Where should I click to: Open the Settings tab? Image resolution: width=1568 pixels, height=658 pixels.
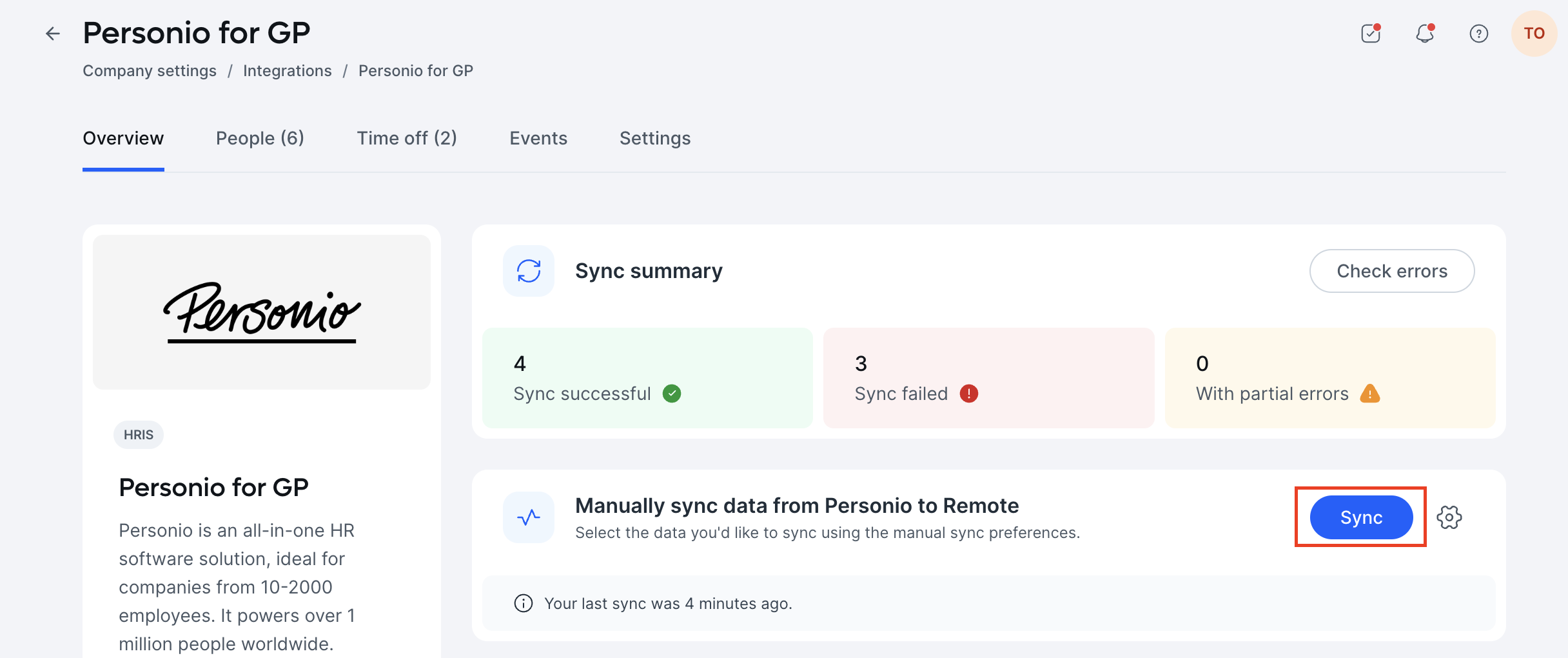(655, 138)
